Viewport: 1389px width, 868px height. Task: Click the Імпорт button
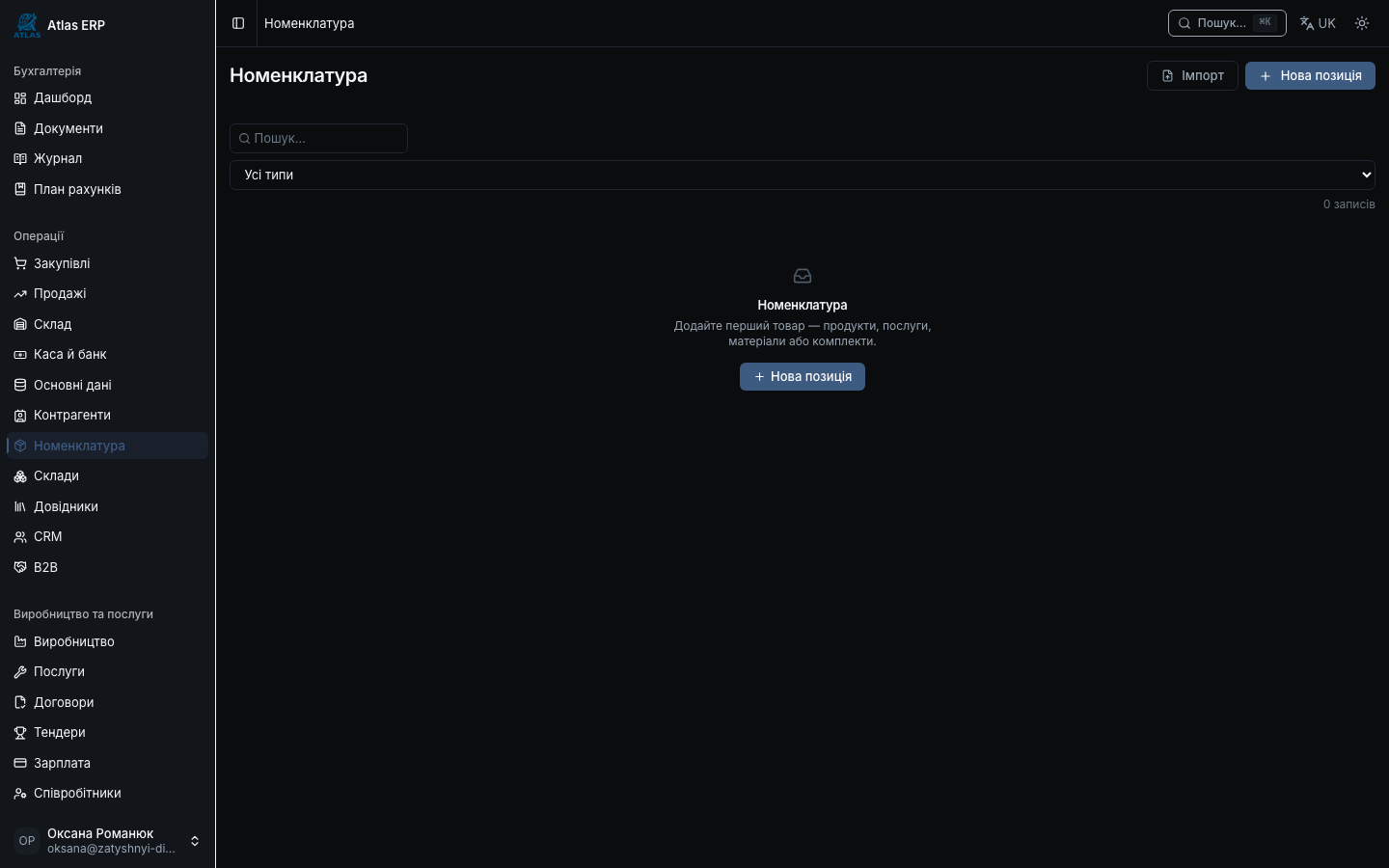[1192, 75]
